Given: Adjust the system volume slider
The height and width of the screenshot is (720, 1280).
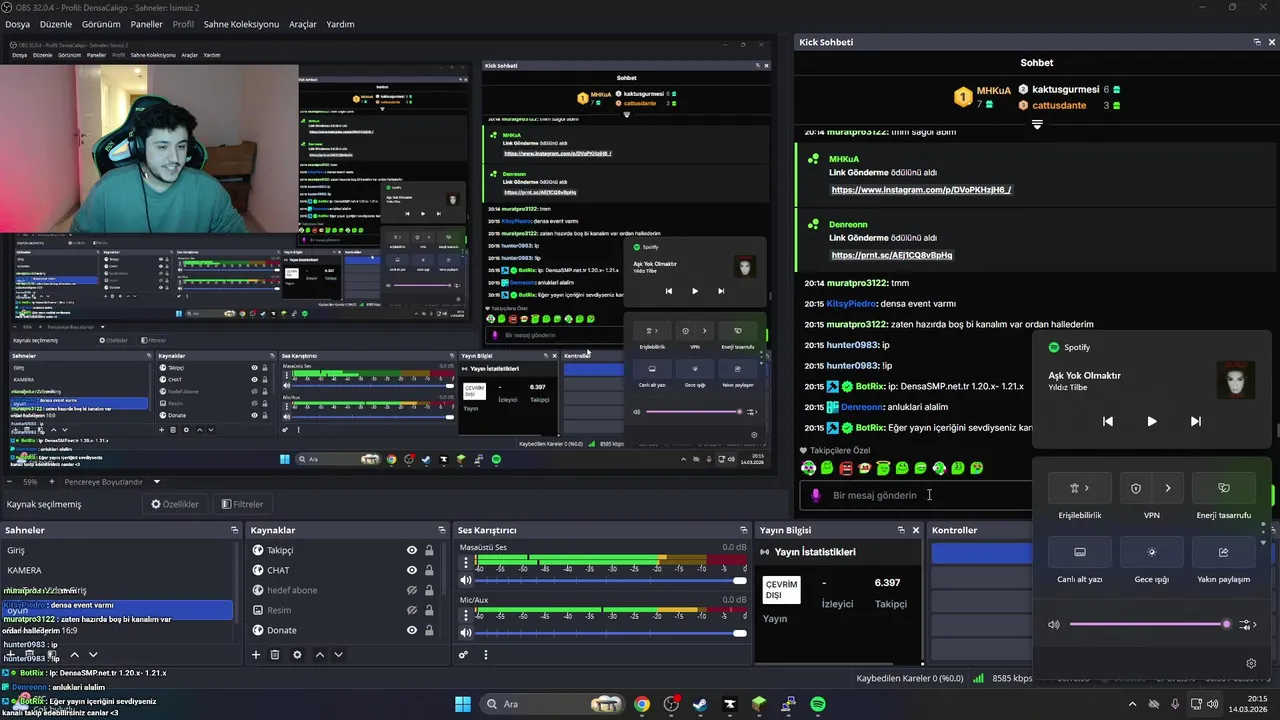Looking at the screenshot, I should [x=1150, y=624].
